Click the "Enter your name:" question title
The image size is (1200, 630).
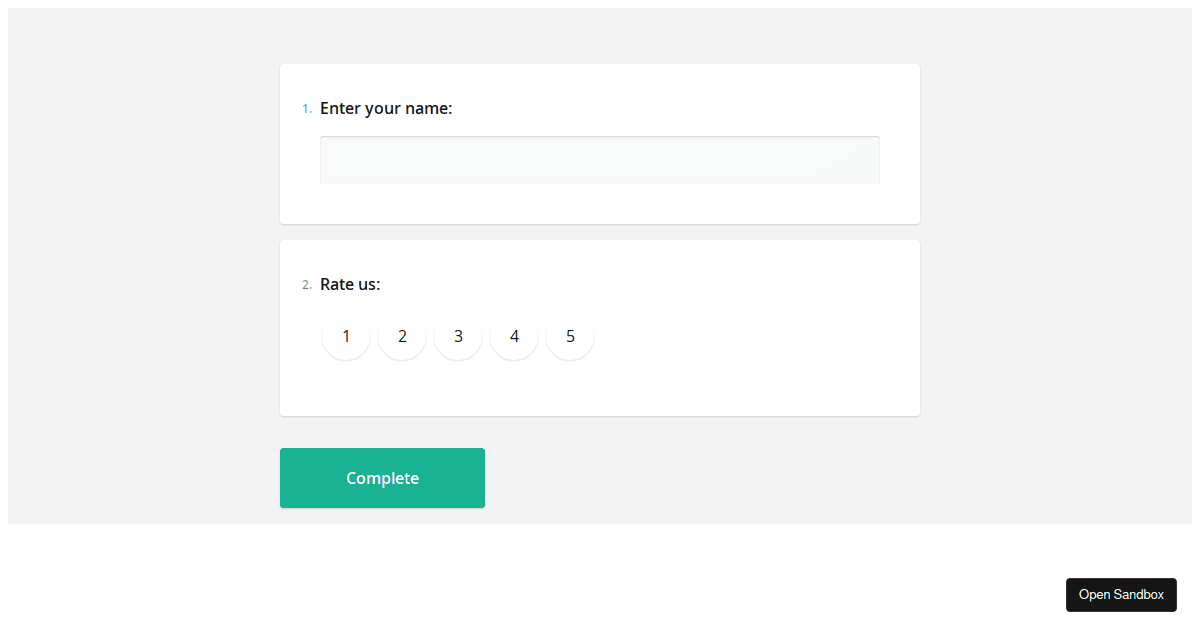(x=386, y=108)
